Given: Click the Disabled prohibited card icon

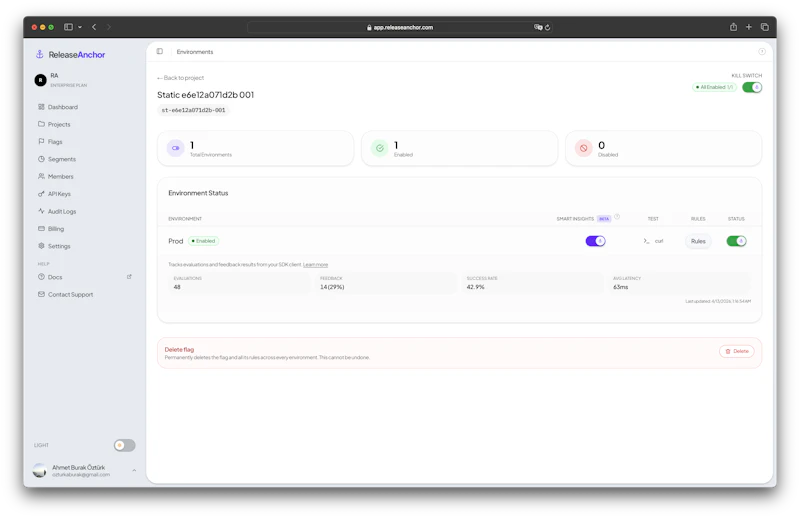Looking at the screenshot, I should coord(584,148).
